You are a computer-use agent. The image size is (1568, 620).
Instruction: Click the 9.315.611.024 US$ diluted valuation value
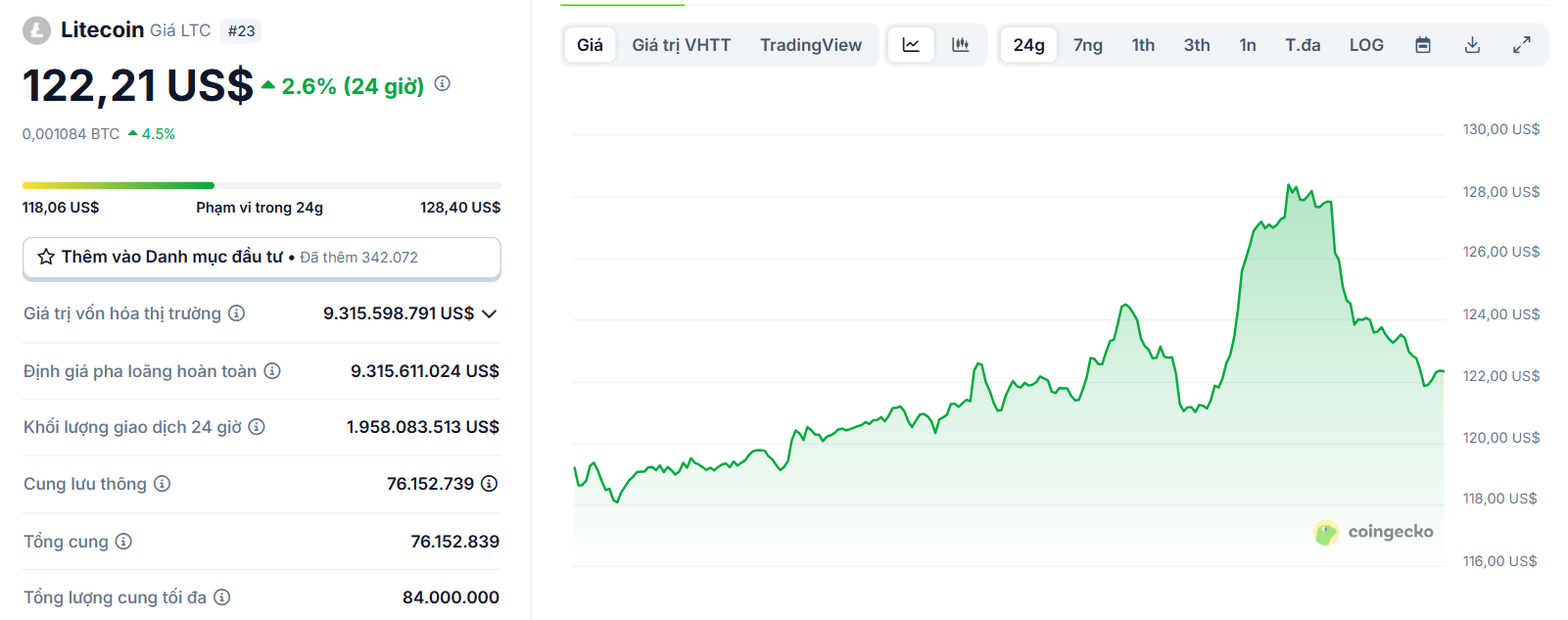click(x=425, y=371)
